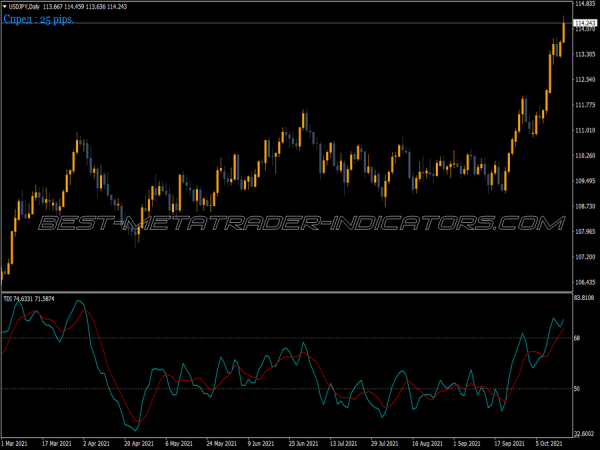Click the 83.8108 indicator scale maximum label
Screen dimensions: 600x450
click(x=585, y=298)
